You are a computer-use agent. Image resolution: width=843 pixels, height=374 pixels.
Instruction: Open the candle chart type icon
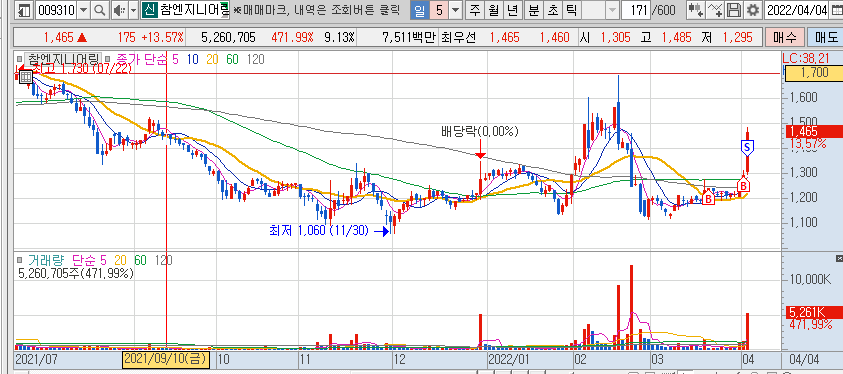(696, 10)
